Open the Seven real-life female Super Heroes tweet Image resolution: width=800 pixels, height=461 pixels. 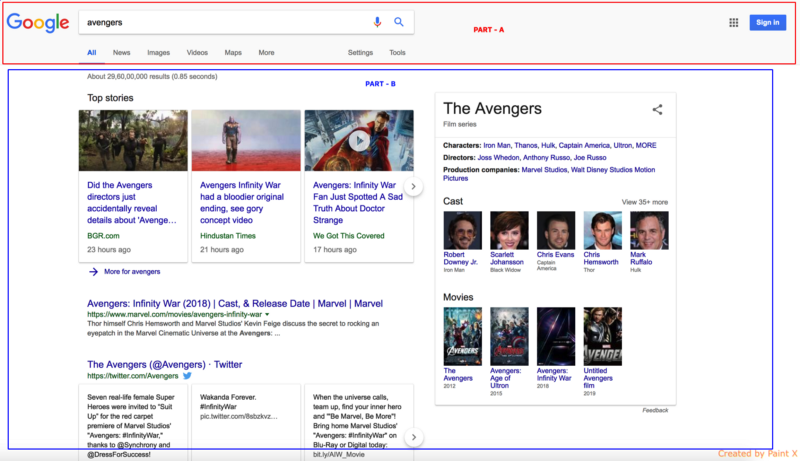coord(132,425)
